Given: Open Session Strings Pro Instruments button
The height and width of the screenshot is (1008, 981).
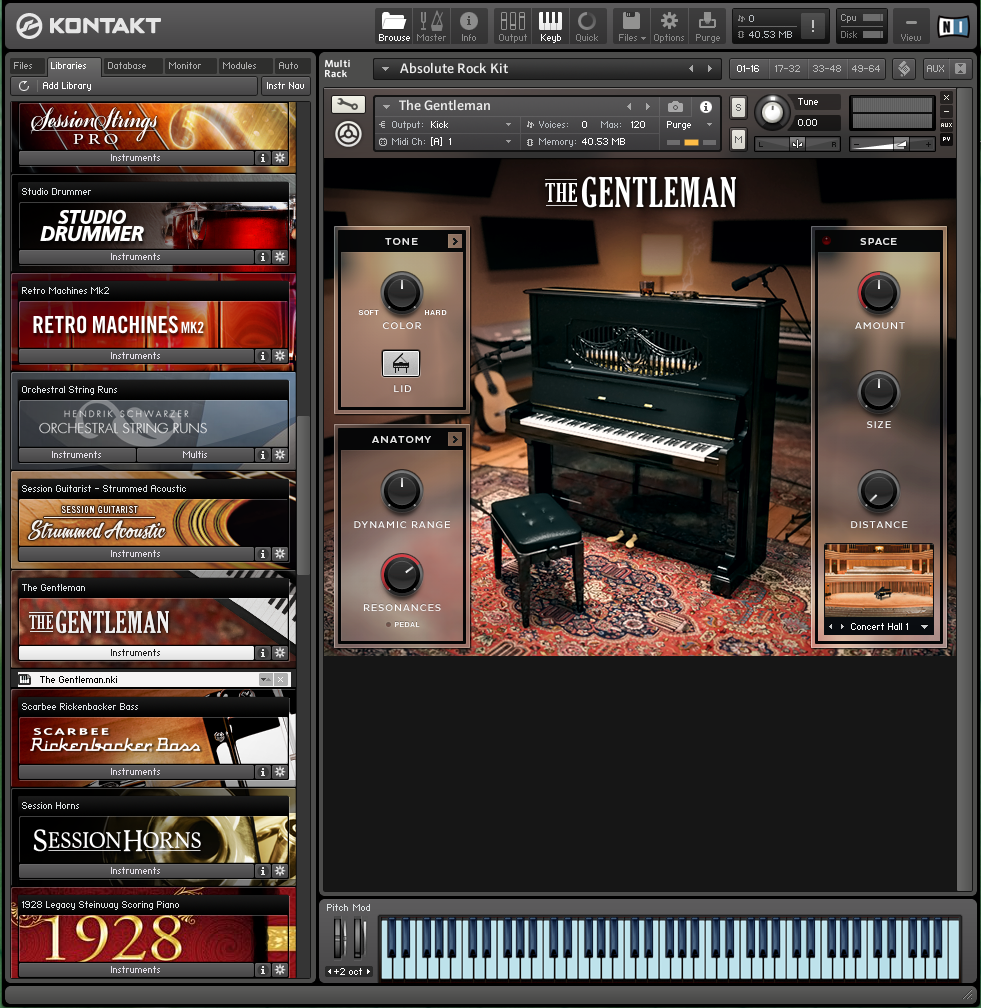Looking at the screenshot, I should coord(136,158).
